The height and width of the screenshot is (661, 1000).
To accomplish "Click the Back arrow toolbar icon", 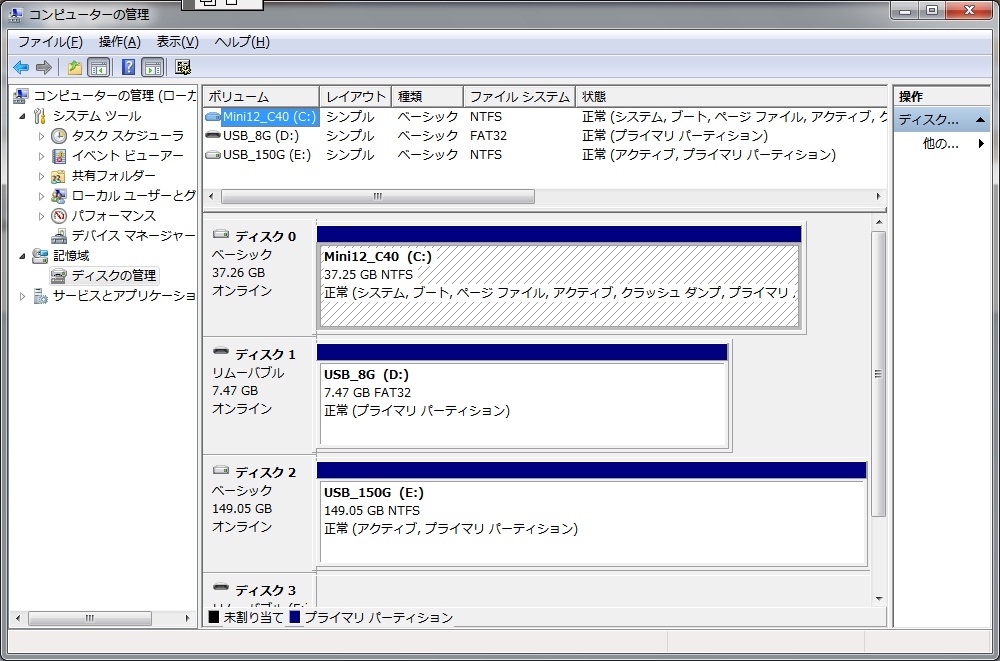I will [x=21, y=67].
